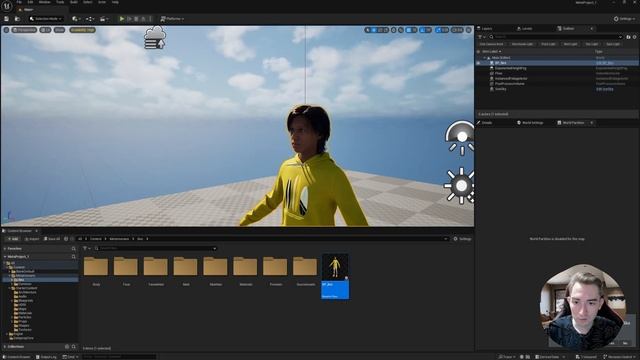Screen dimensions: 640x360
Task: Click the Scalability viewport badge
Action: pos(82,30)
